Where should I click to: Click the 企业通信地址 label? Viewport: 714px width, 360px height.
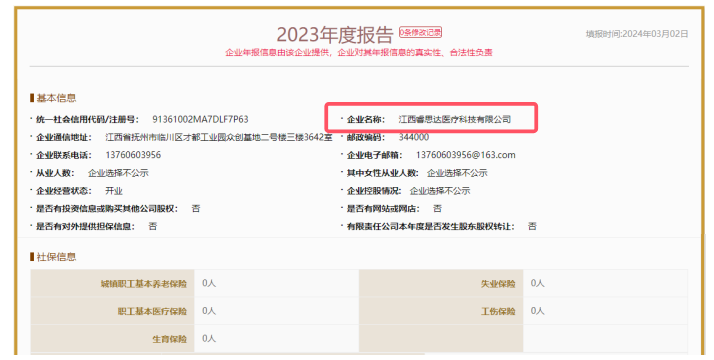64,137
